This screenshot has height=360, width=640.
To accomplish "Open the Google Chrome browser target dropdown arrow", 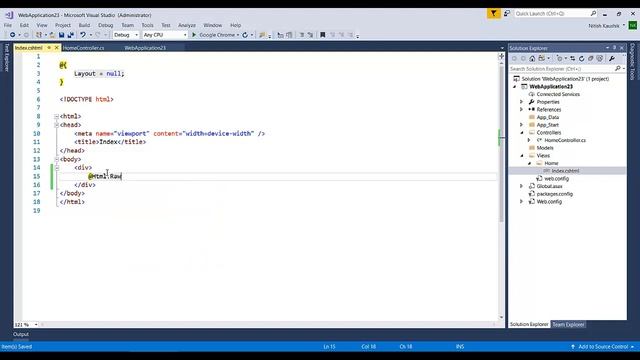I will click(238, 35).
